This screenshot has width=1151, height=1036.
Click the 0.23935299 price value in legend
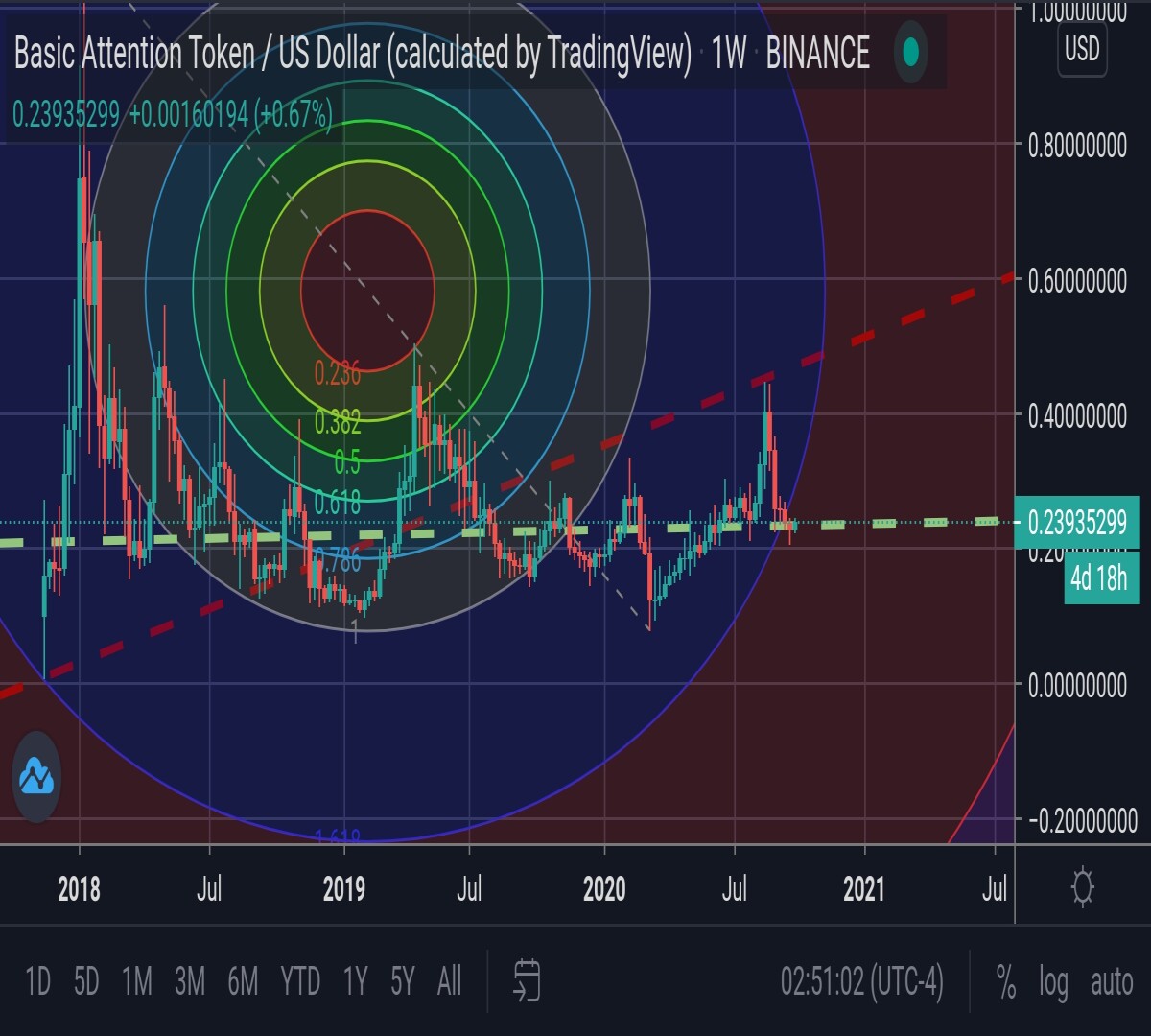point(66,115)
